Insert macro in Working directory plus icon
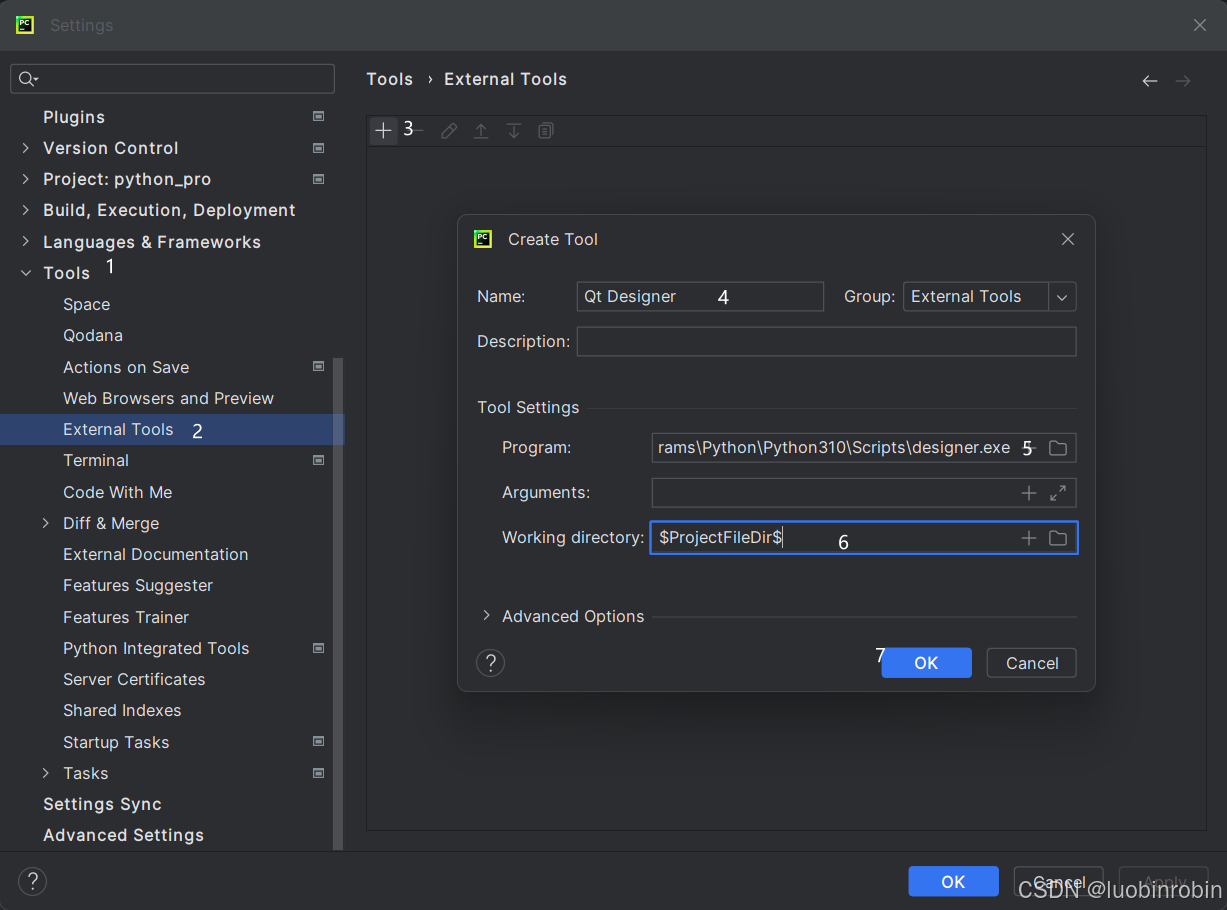The width and height of the screenshot is (1227, 910). (x=1028, y=538)
